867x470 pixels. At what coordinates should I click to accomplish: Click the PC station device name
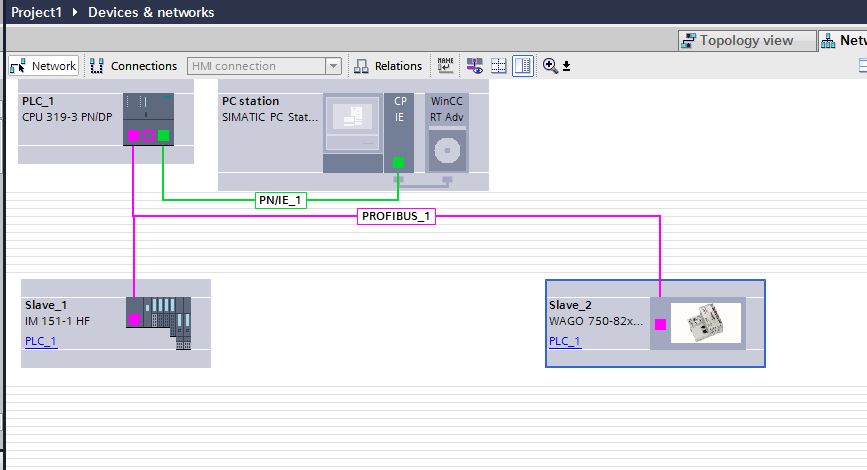pyautogui.click(x=250, y=101)
